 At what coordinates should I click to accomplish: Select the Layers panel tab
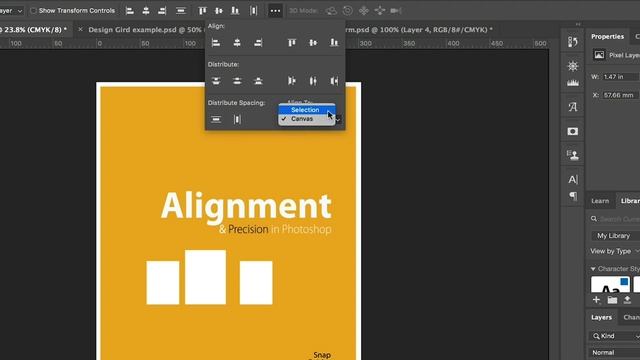pos(601,317)
